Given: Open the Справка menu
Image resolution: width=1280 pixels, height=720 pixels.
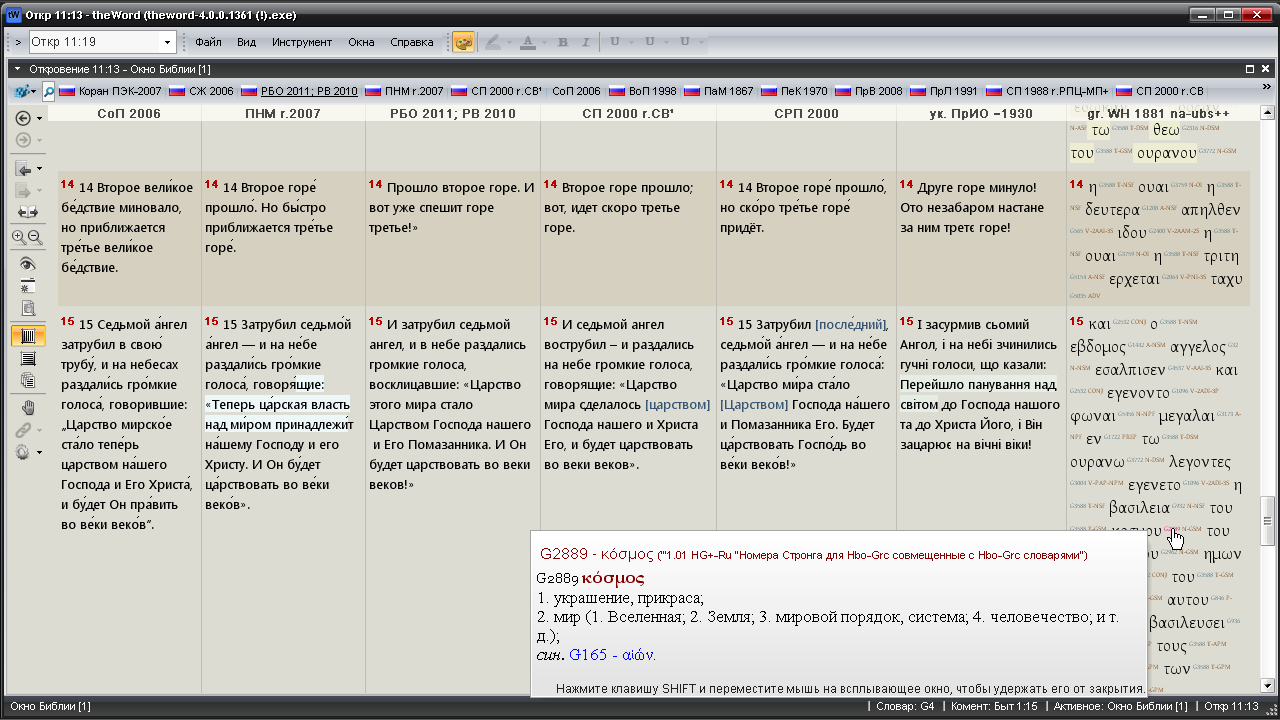Looking at the screenshot, I should click(411, 42).
